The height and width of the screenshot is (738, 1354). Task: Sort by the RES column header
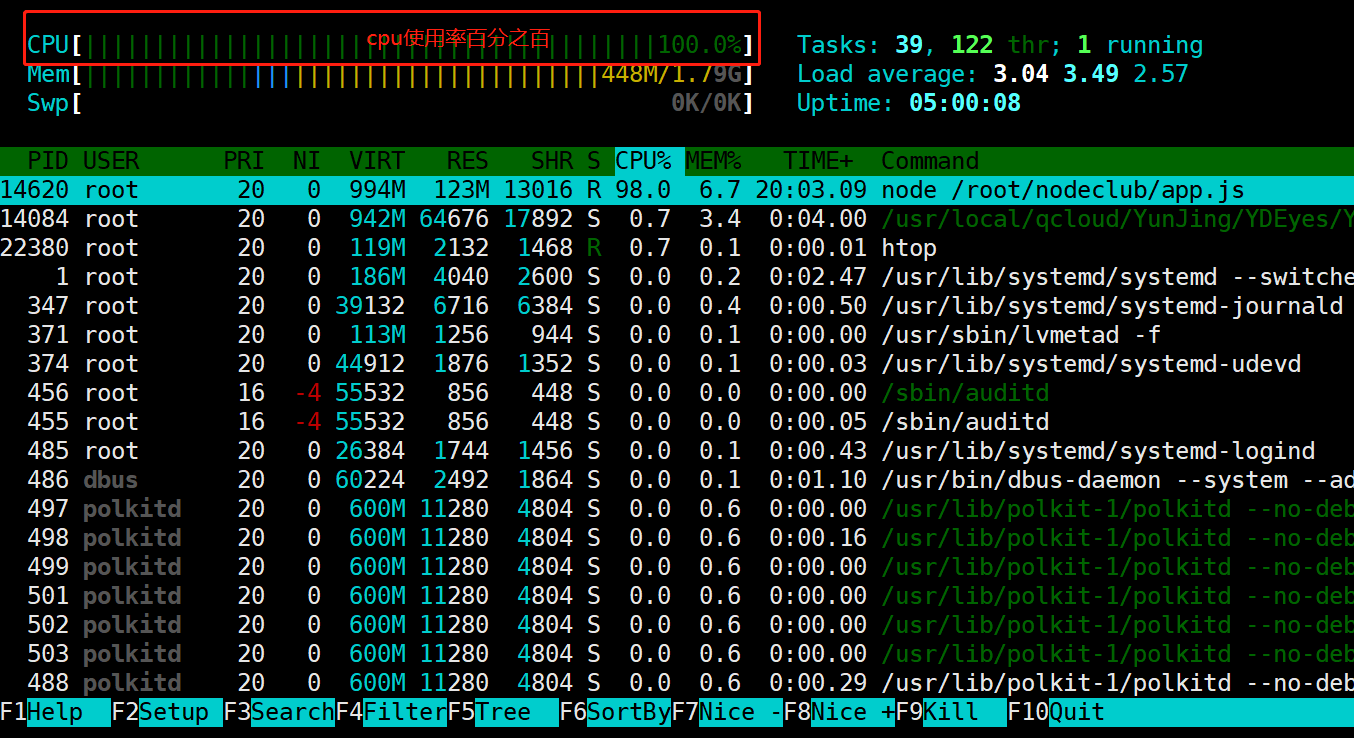468,161
